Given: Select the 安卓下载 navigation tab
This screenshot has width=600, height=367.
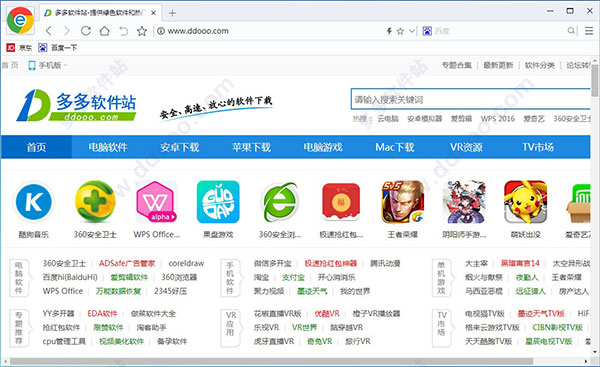Looking at the screenshot, I should (x=179, y=147).
